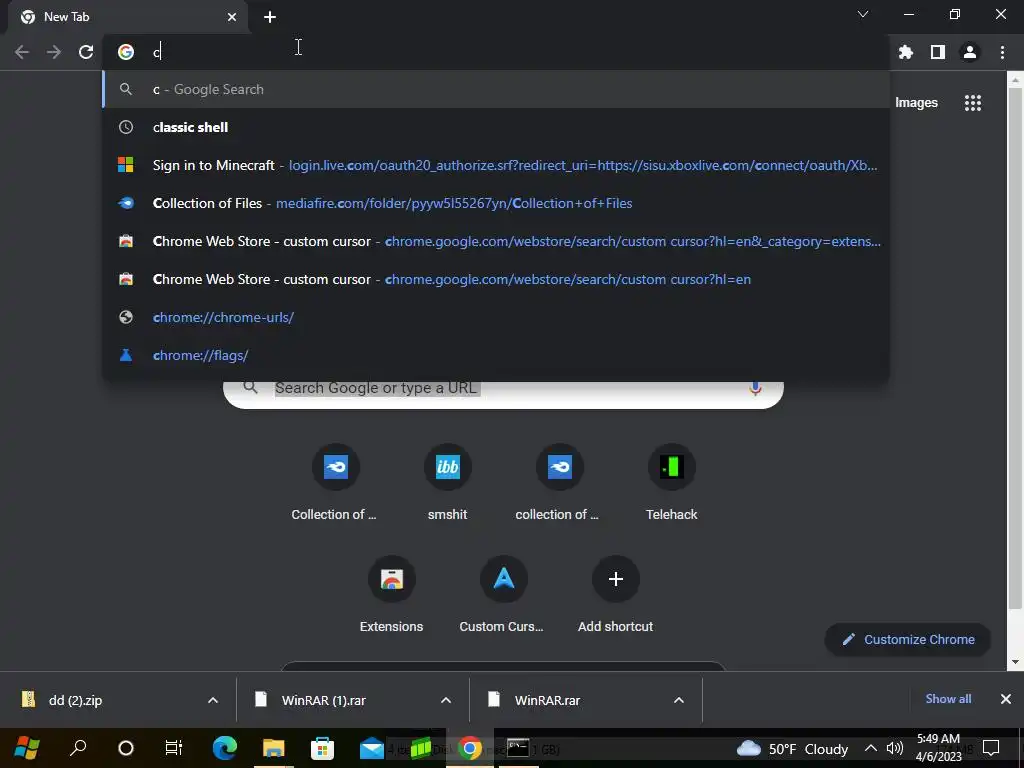Select mediafire 'Collection of Files' suggestion
Viewport: 1024px width, 768px height.
tap(496, 203)
